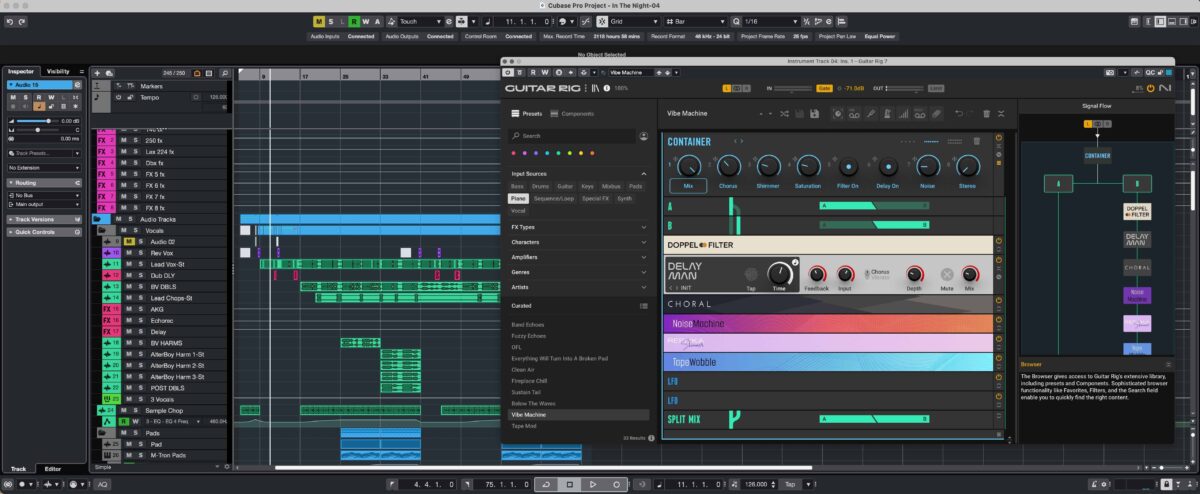Click the Stop button in Cubase transport
Viewport: 1200px width, 494px height.
click(569, 484)
